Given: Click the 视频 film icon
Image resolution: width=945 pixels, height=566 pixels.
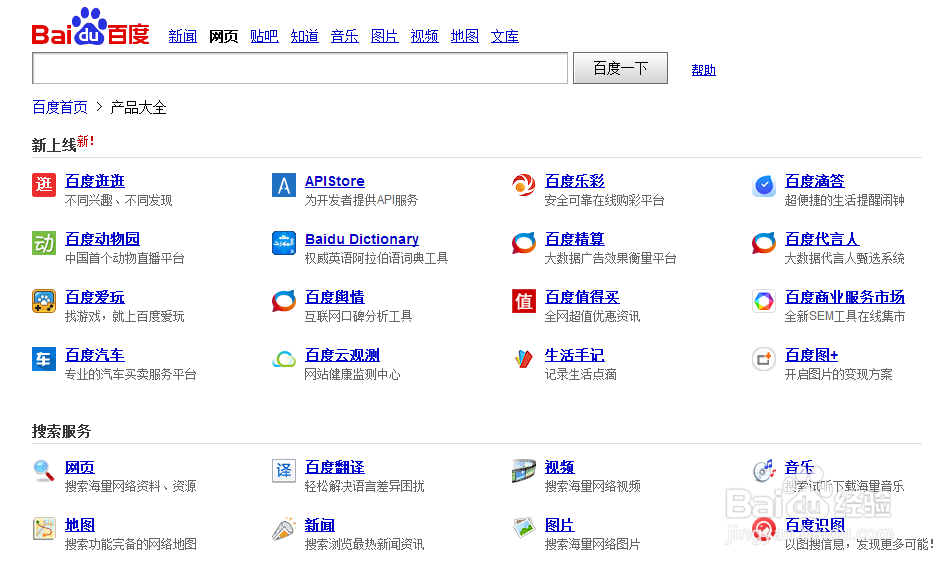Looking at the screenshot, I should coord(523,471).
